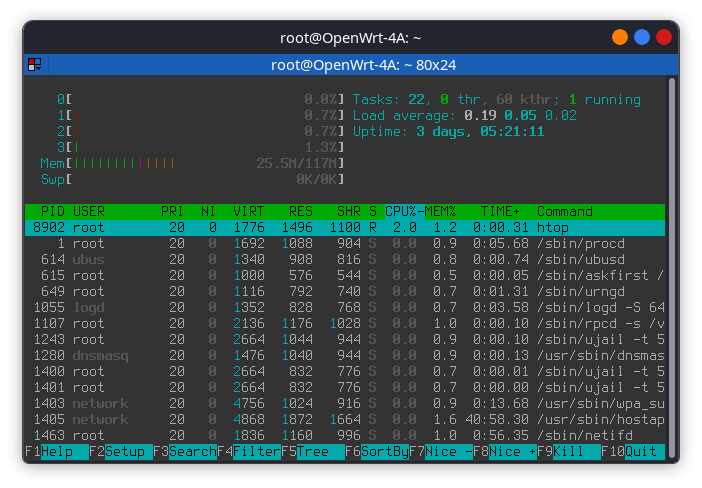Click the Load average line
The height and width of the screenshot is (488, 702).
pos(465,116)
